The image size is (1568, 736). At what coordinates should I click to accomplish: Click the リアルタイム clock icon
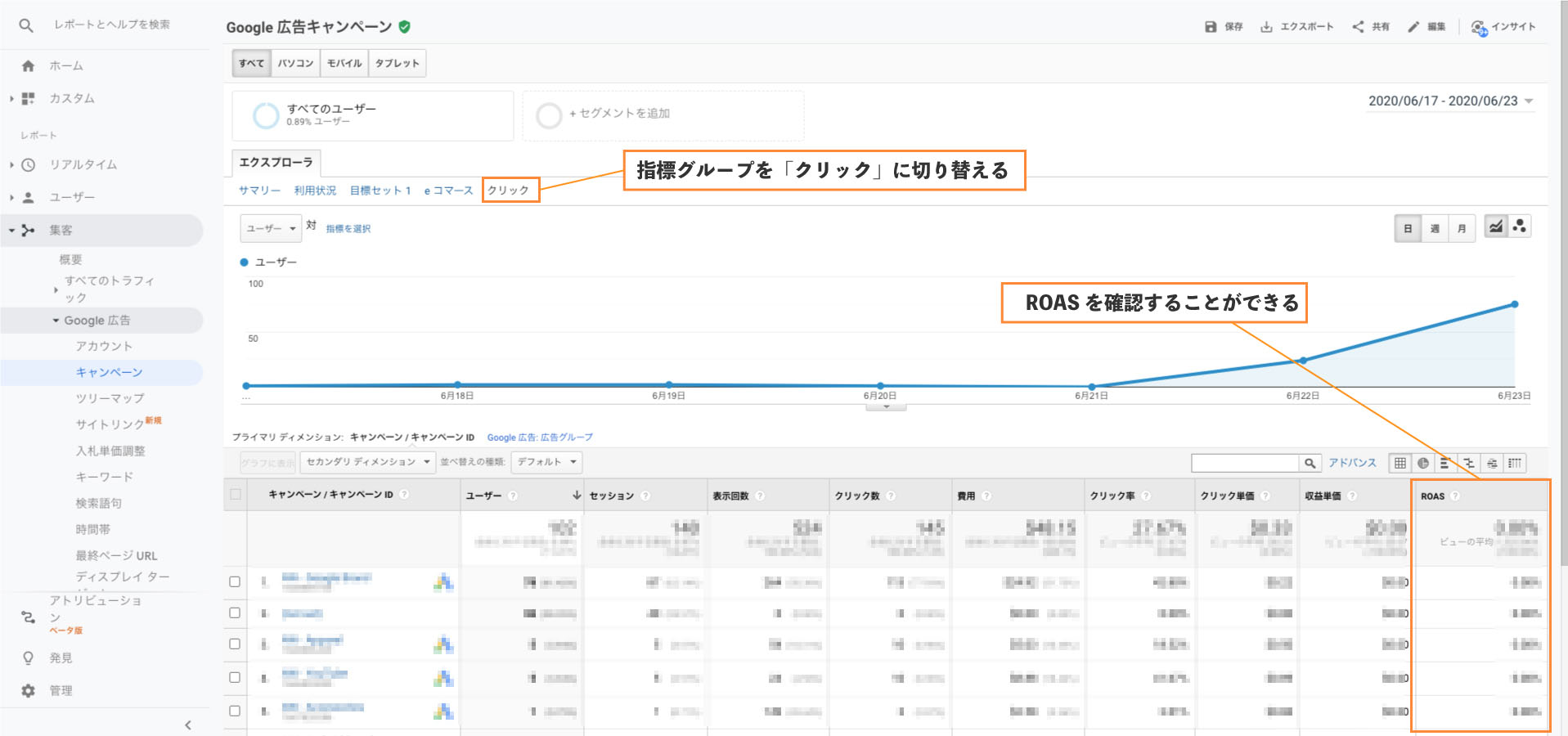28,164
